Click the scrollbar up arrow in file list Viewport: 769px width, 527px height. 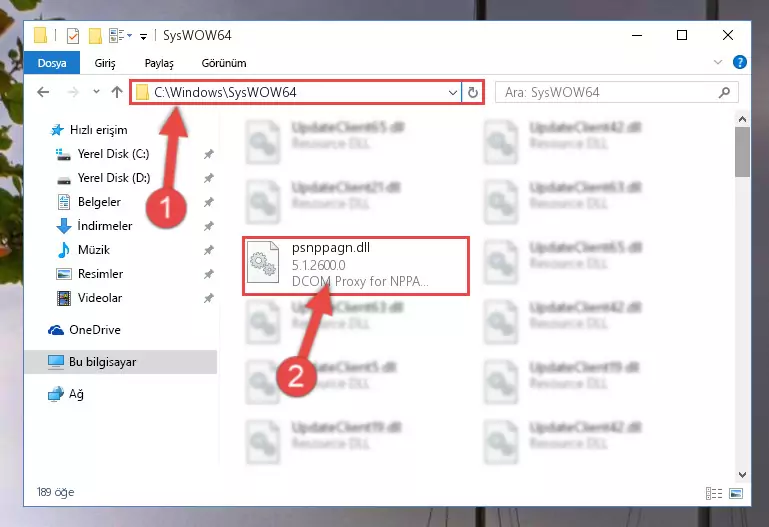(x=742, y=119)
